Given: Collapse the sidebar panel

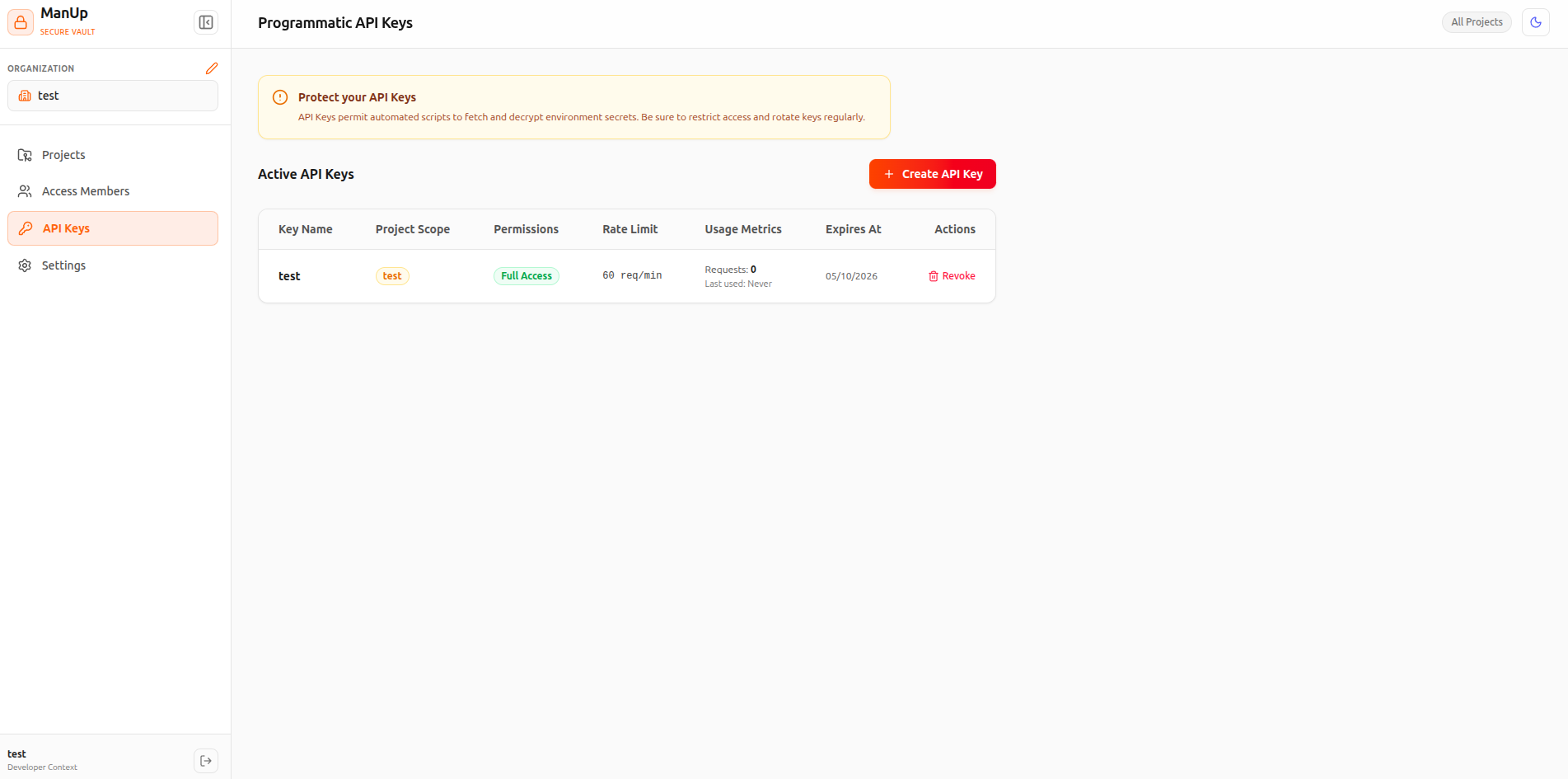Looking at the screenshot, I should 206,22.
